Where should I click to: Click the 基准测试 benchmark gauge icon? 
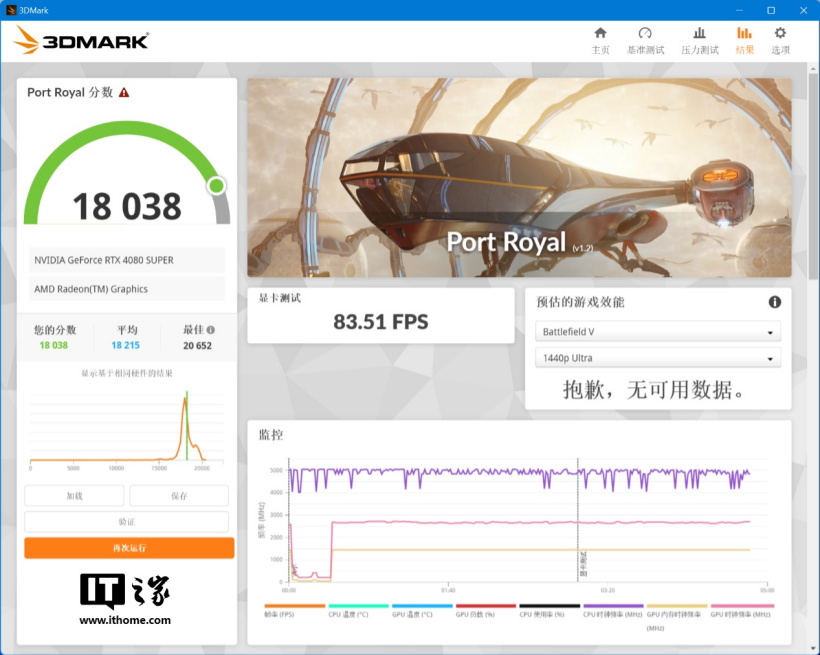[x=645, y=39]
